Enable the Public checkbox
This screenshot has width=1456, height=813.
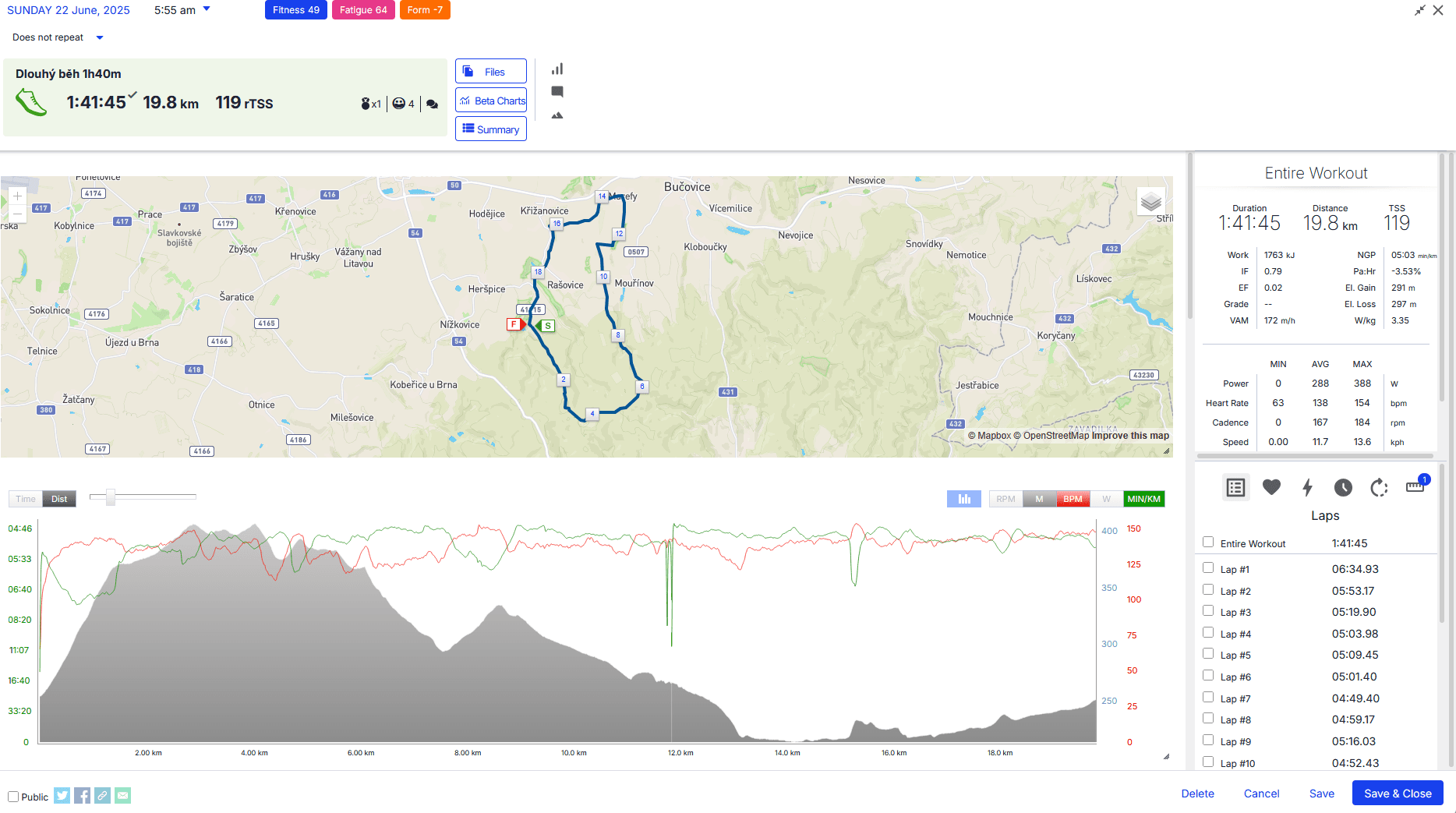(x=13, y=797)
